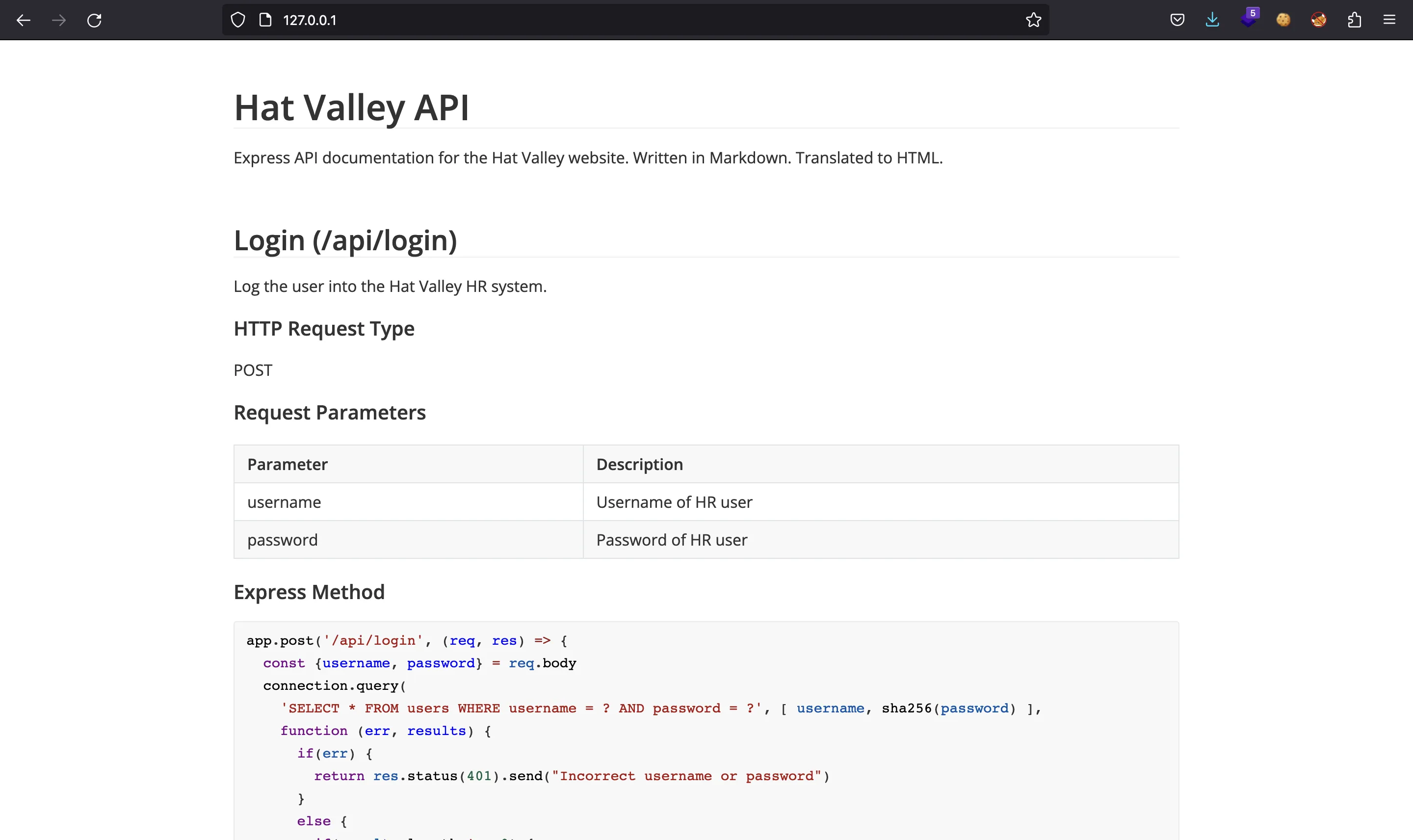Select the username parameter cell

(408, 502)
